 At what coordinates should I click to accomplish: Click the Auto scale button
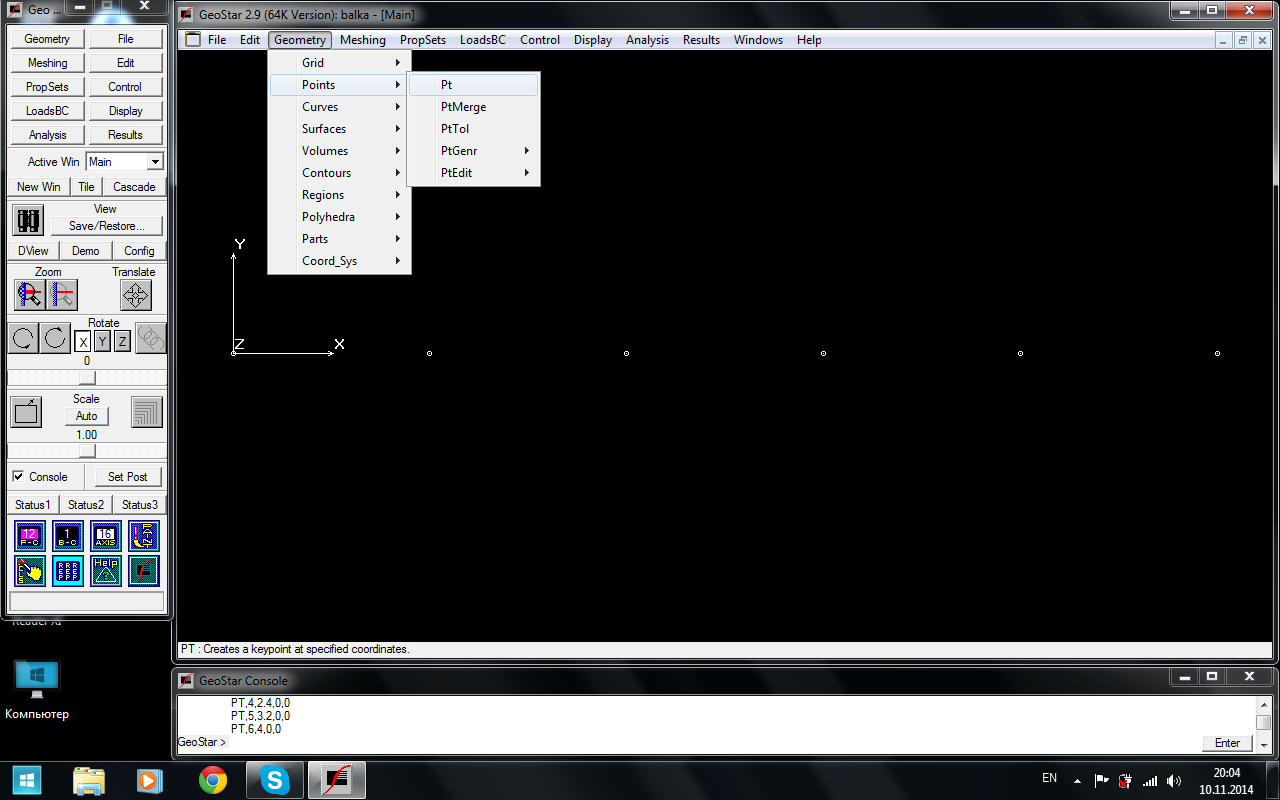click(87, 416)
